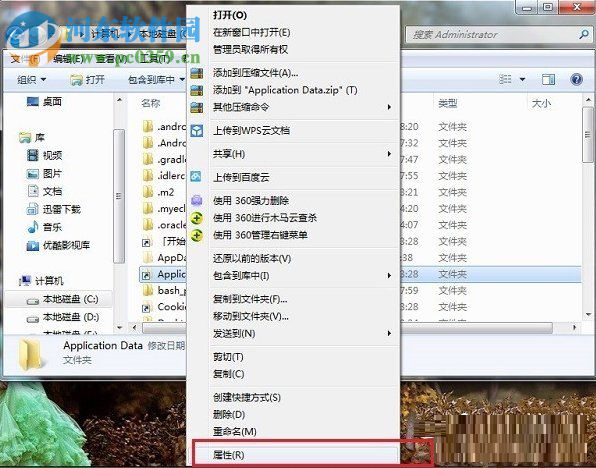This screenshot has width=596, height=468.
Task: Open the 包含到库中 toolbar dropdown
Action: pyautogui.click(x=156, y=79)
